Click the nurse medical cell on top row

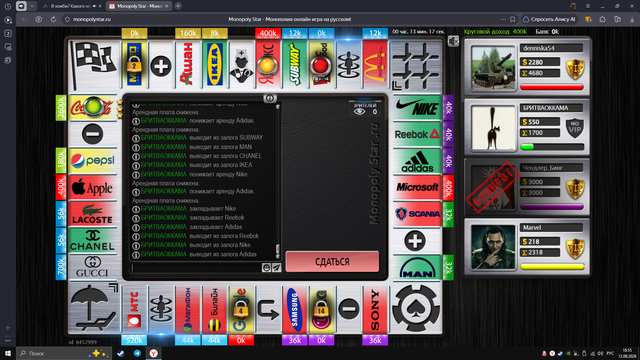241,64
